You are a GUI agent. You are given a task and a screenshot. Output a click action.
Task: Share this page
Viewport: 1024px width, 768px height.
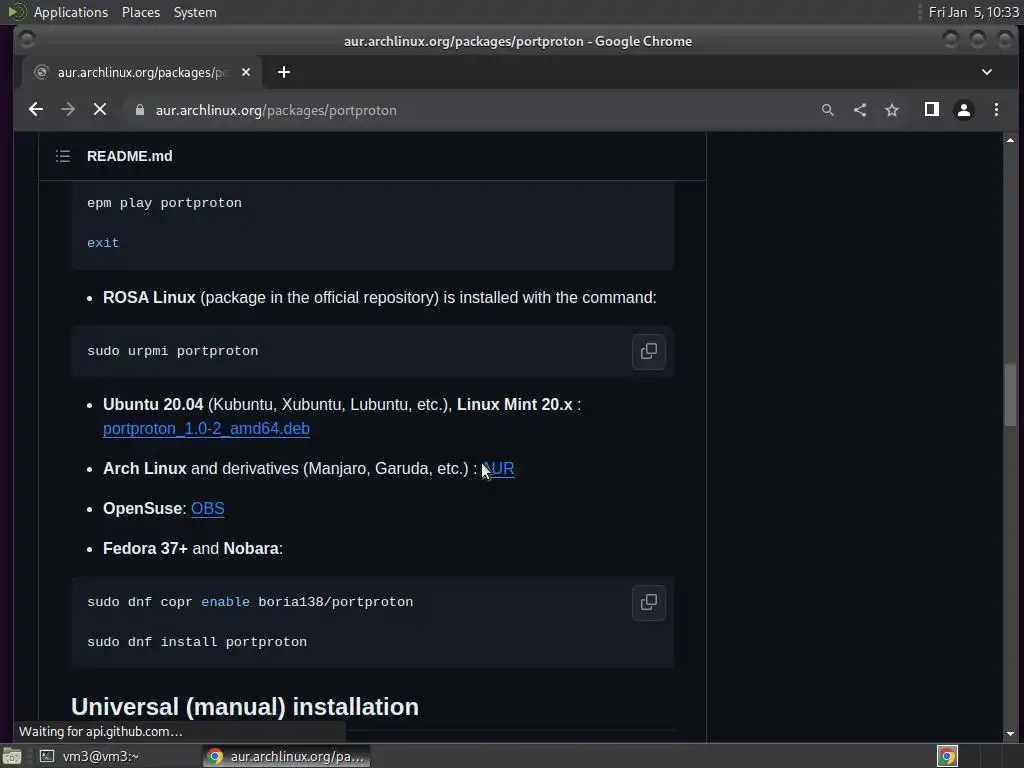859,110
